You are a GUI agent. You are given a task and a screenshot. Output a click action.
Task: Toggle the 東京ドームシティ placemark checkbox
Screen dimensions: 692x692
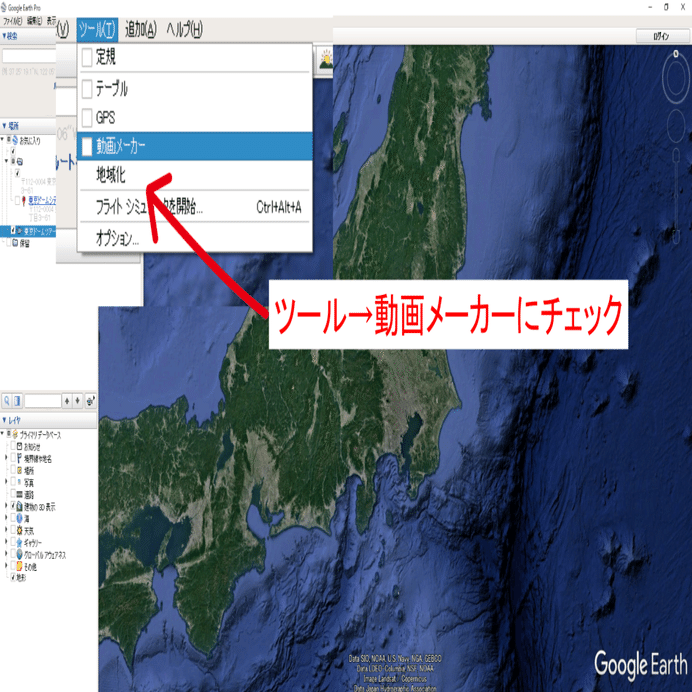click(x=17, y=200)
